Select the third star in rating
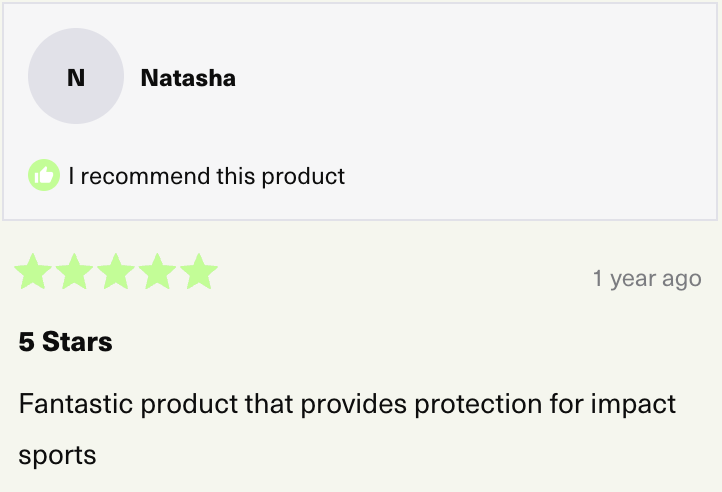This screenshot has width=722, height=492. coord(116,272)
